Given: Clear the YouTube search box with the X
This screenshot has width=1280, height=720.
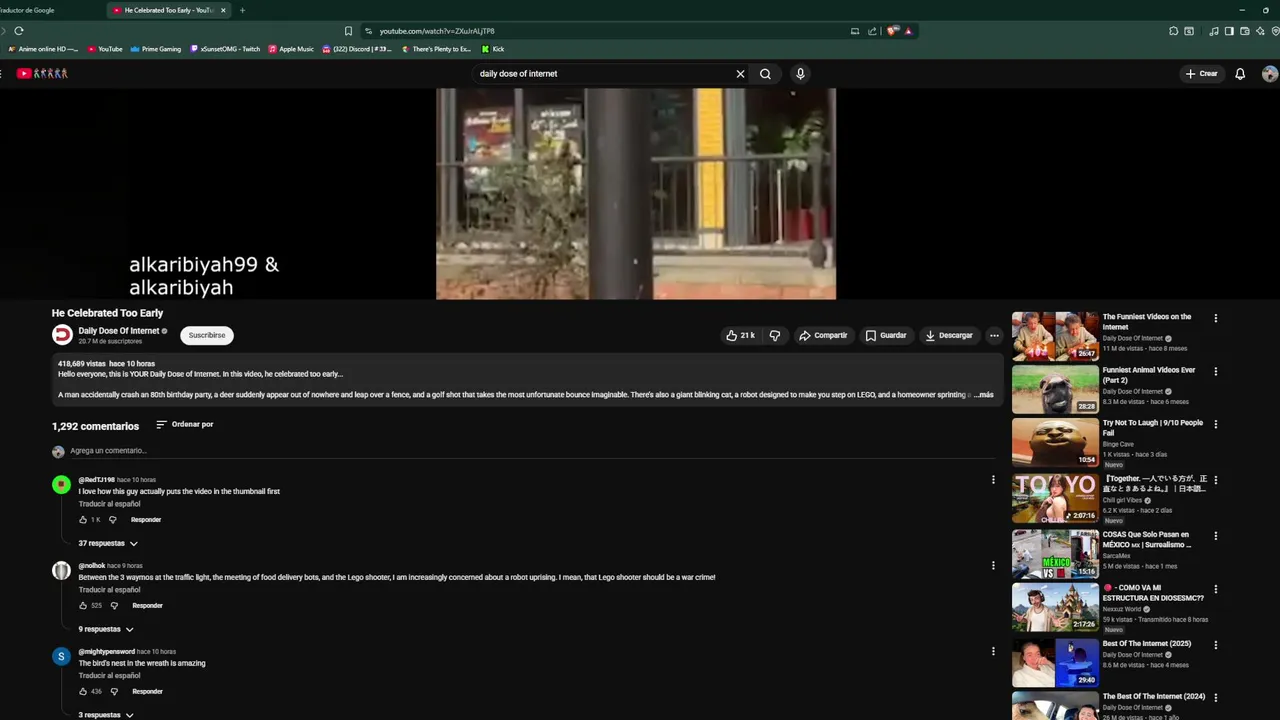Looking at the screenshot, I should pos(740,74).
